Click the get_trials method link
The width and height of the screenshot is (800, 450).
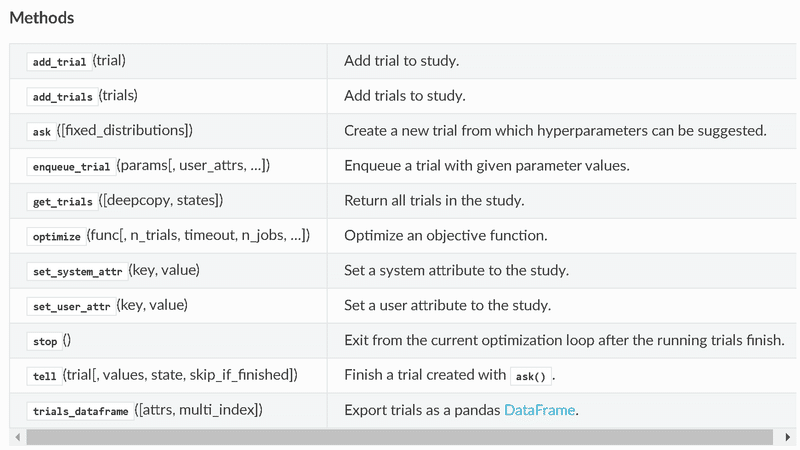62,202
